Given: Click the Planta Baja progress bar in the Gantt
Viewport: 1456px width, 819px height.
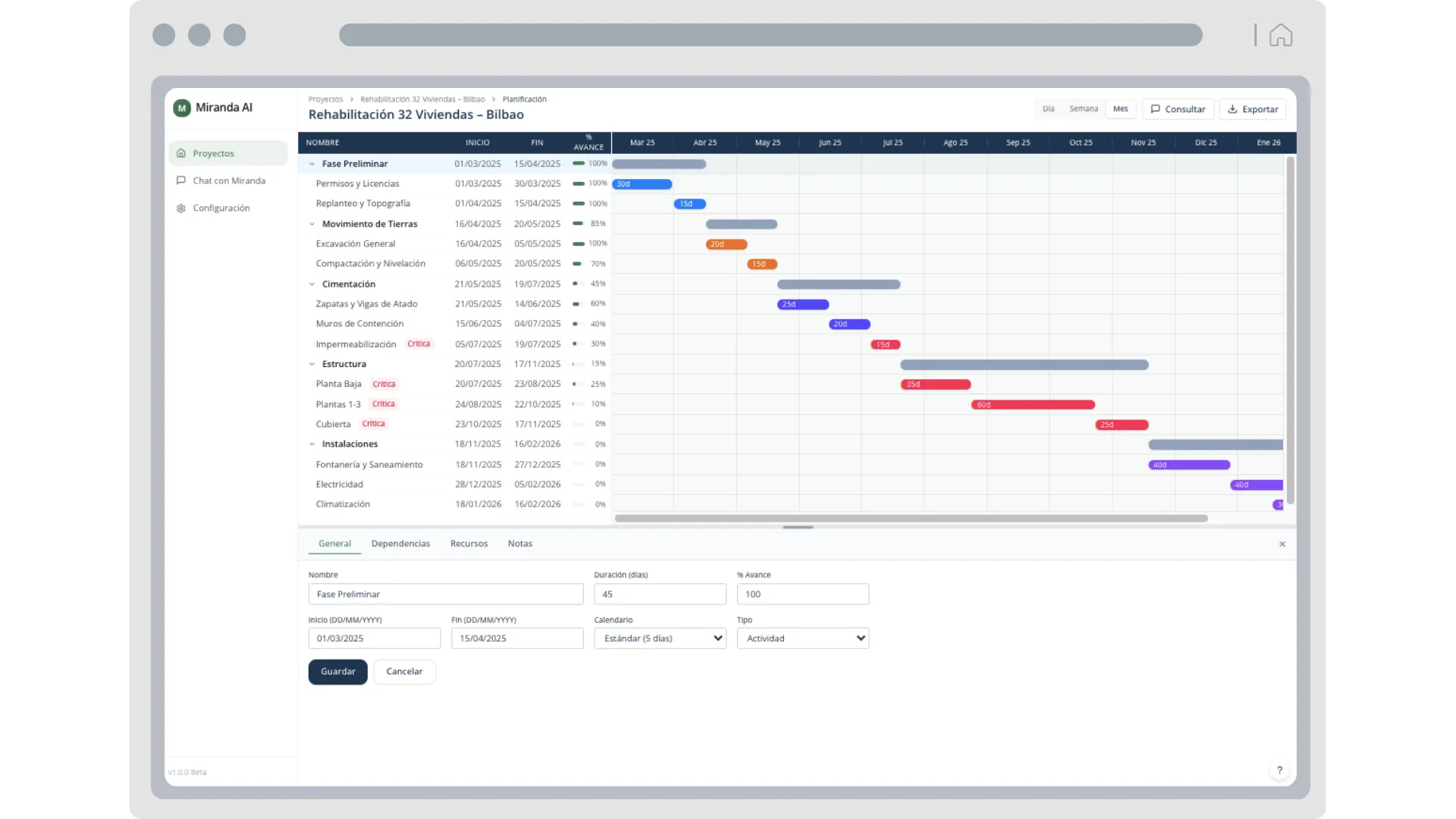Looking at the screenshot, I should [x=934, y=384].
